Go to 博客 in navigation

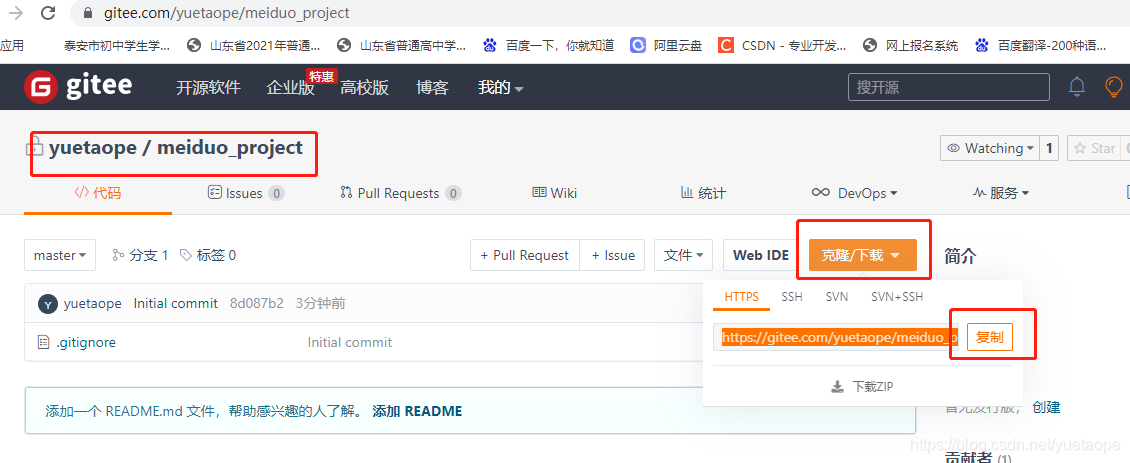click(x=432, y=88)
